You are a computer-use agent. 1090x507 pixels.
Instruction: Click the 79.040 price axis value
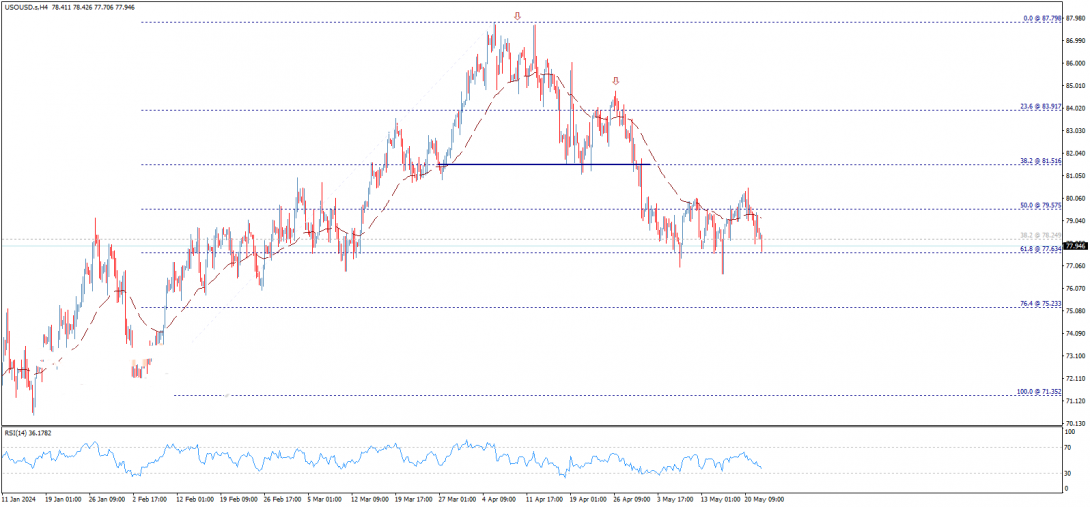[x=1075, y=221]
